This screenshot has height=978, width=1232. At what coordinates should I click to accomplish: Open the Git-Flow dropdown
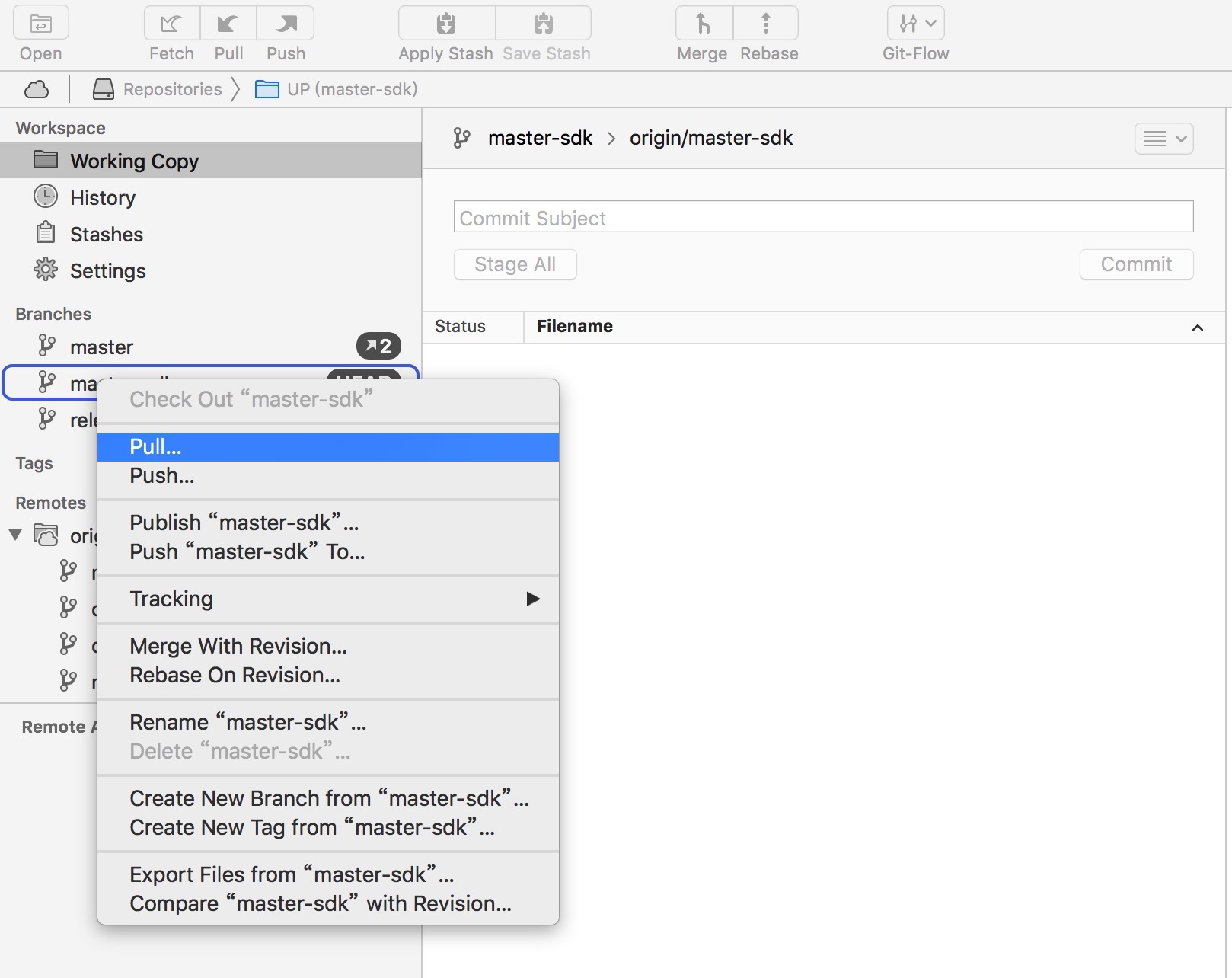[915, 24]
